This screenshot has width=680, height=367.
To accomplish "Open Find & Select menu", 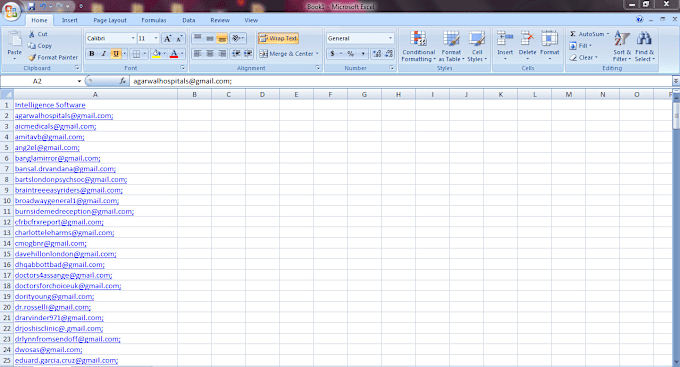I will (644, 46).
